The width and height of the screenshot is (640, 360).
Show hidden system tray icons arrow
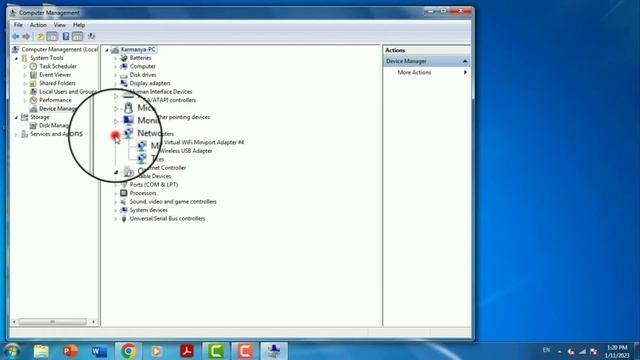coord(559,351)
